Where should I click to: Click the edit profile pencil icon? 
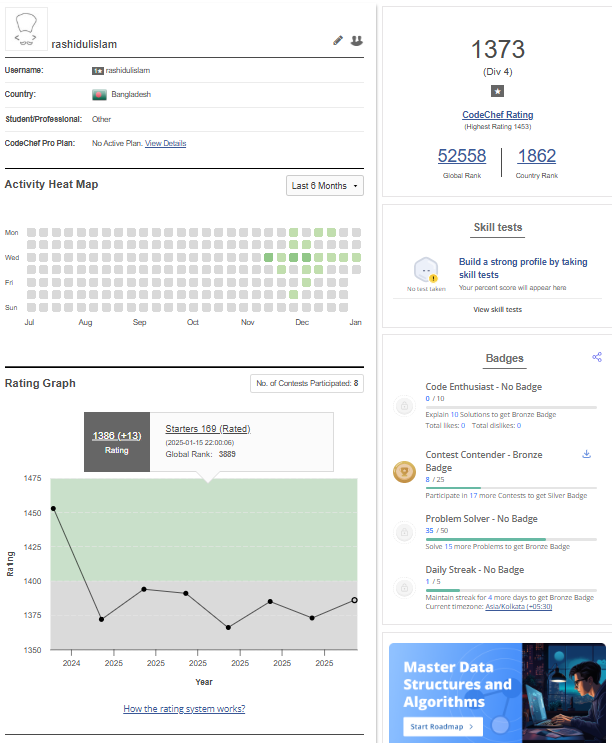coord(338,41)
